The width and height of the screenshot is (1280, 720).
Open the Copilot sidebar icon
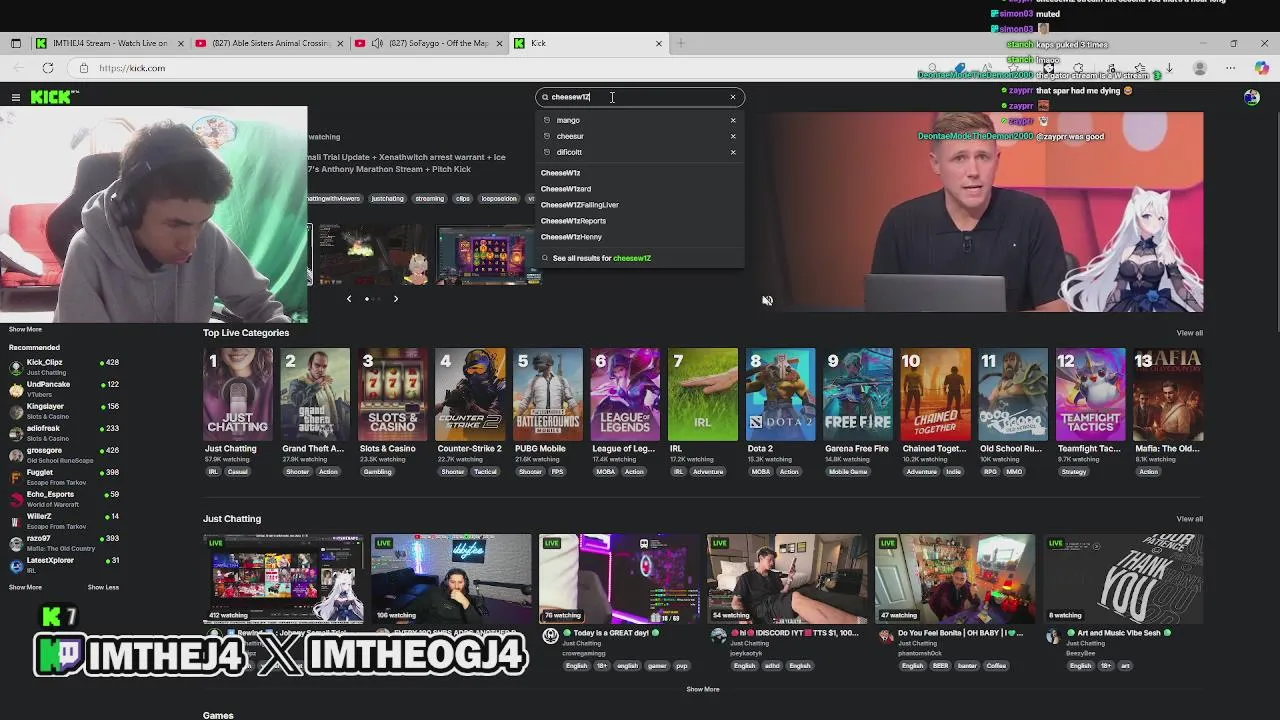(x=1260, y=68)
